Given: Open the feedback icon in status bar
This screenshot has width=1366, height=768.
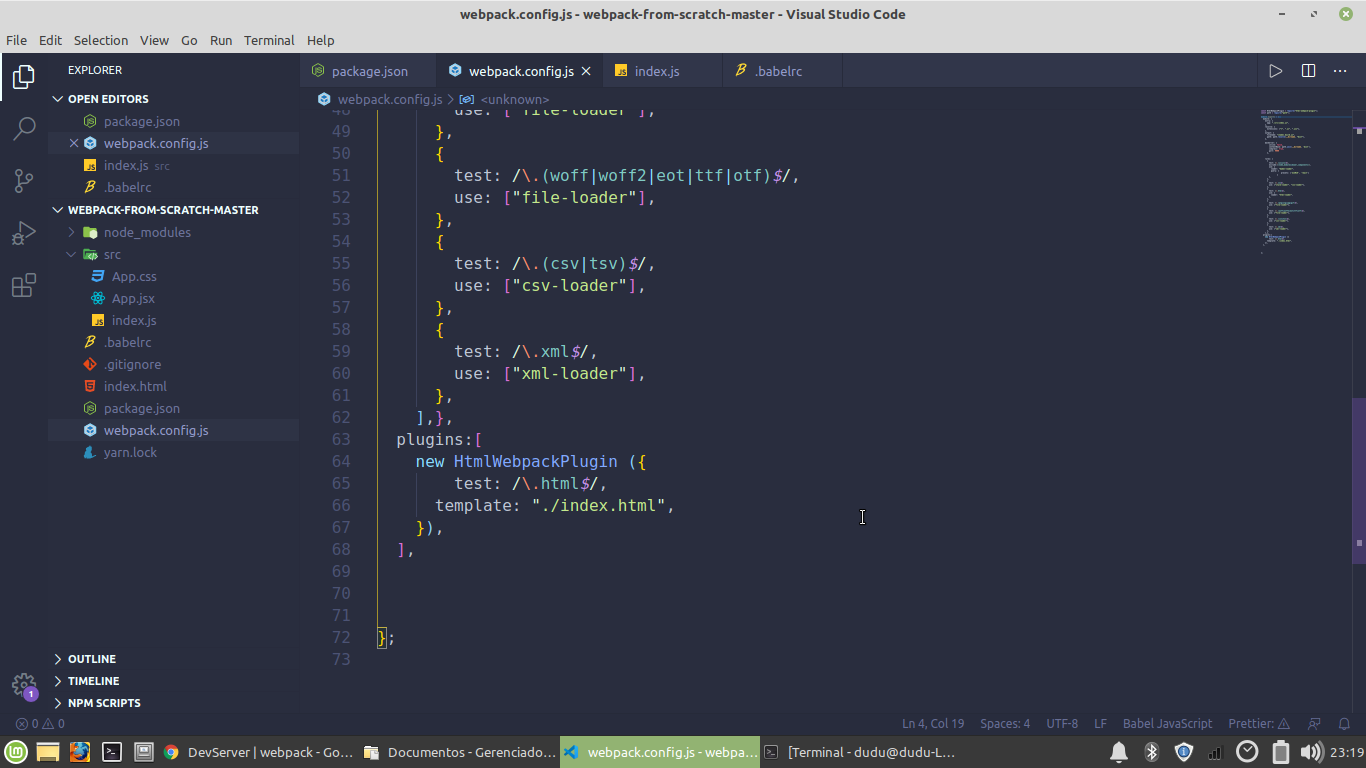Looking at the screenshot, I should [1315, 723].
